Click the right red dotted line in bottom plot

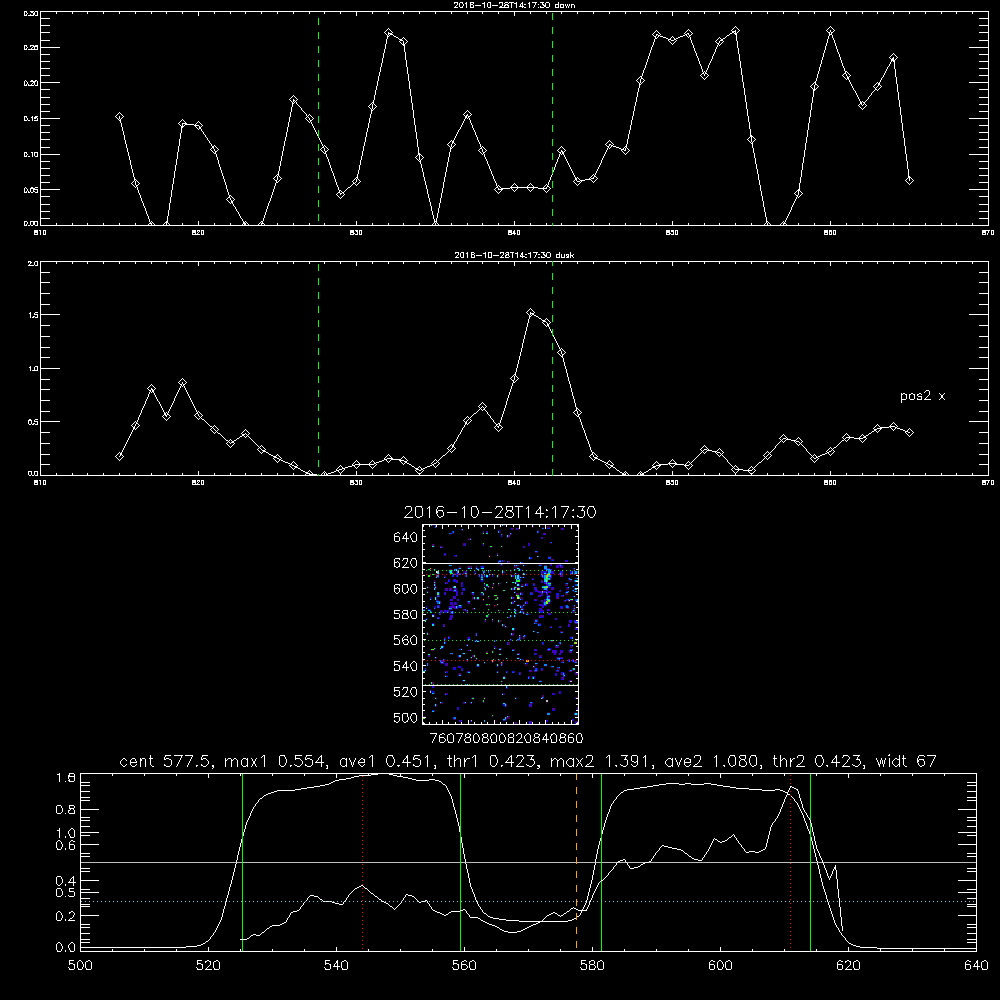pyautogui.click(x=790, y=861)
